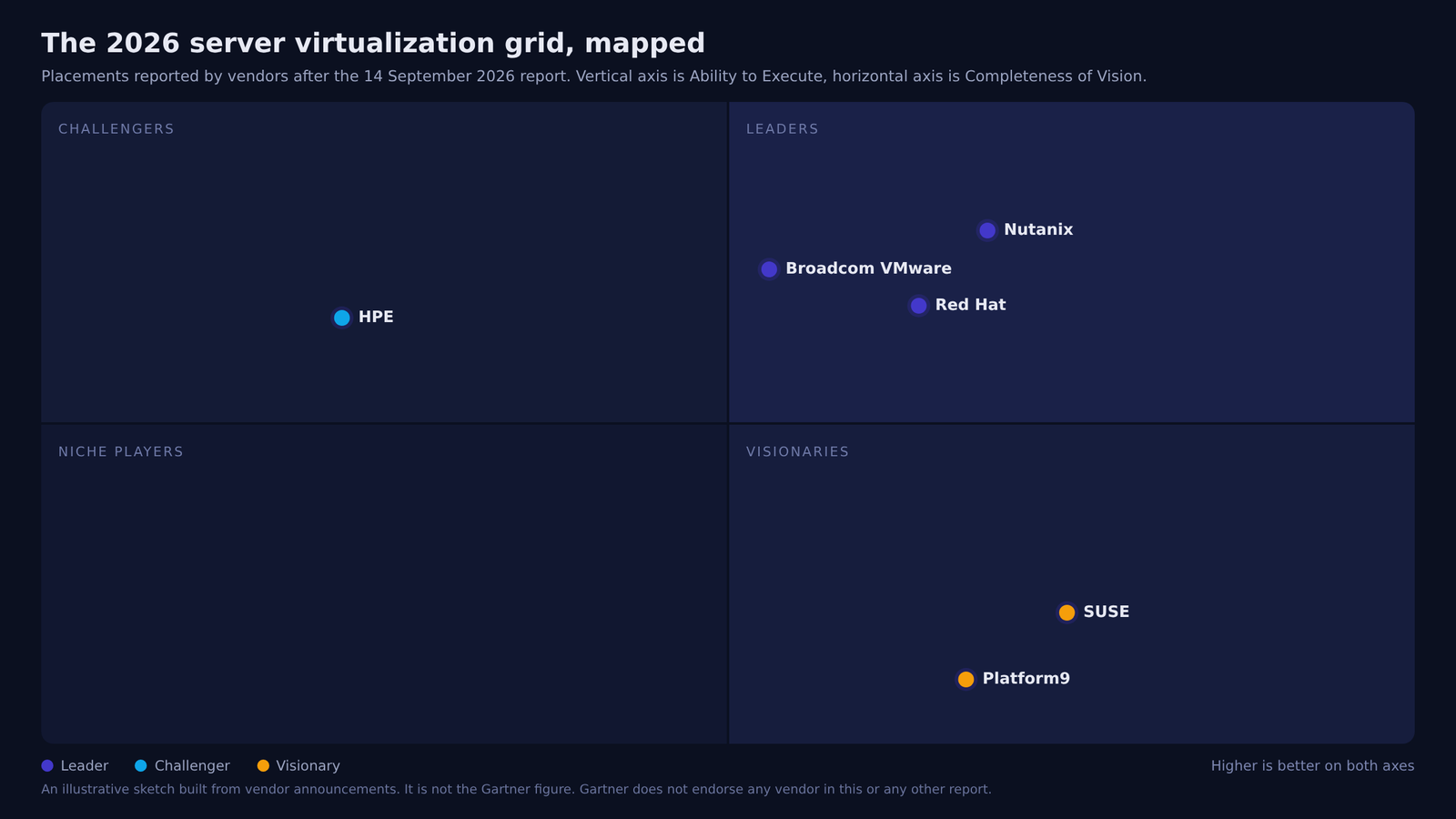1456x819 pixels.
Task: Click the Gartner disclaimer footnote
Action: (x=516, y=789)
